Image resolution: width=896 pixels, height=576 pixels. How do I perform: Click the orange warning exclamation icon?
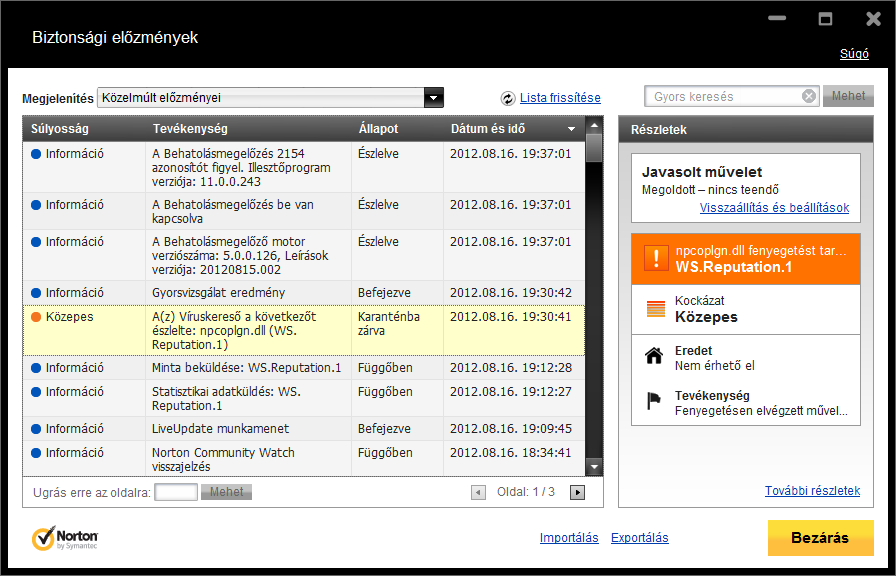click(656, 259)
